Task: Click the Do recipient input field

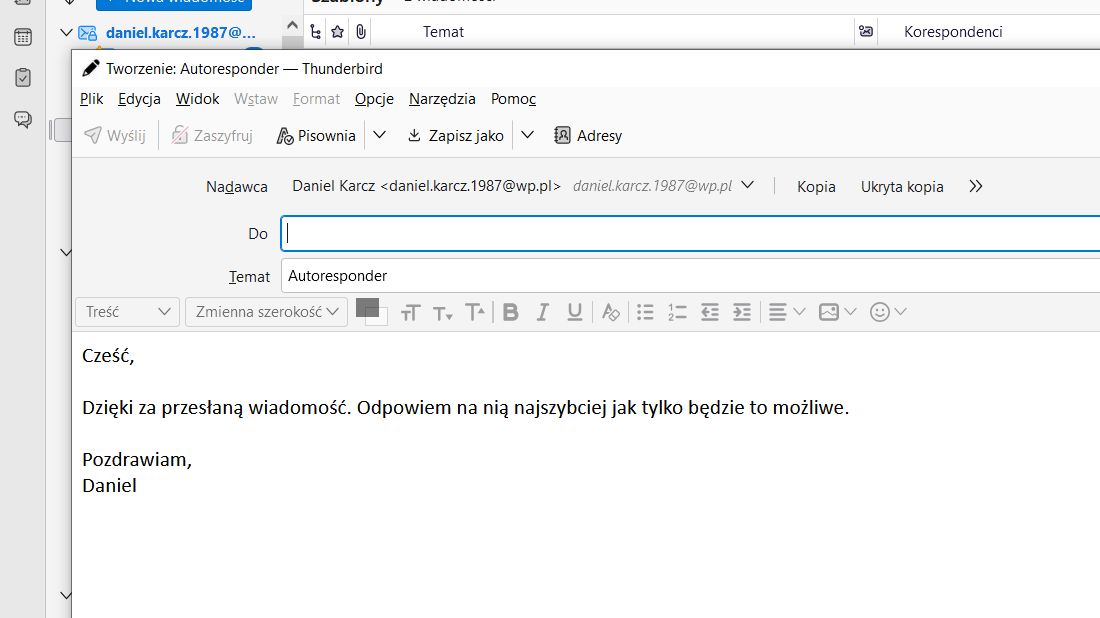Action: pos(691,234)
